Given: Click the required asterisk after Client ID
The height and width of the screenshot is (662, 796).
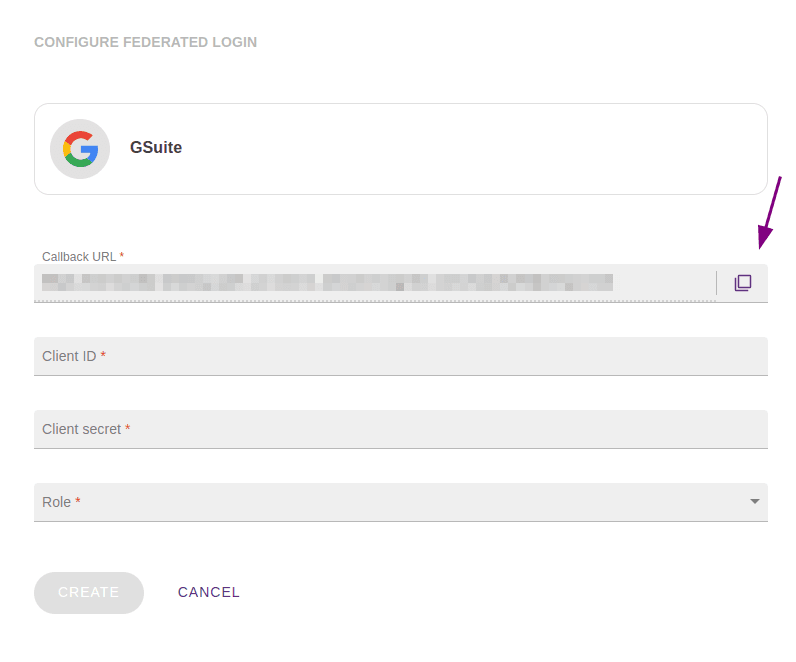Looking at the screenshot, I should pyautogui.click(x=103, y=355).
